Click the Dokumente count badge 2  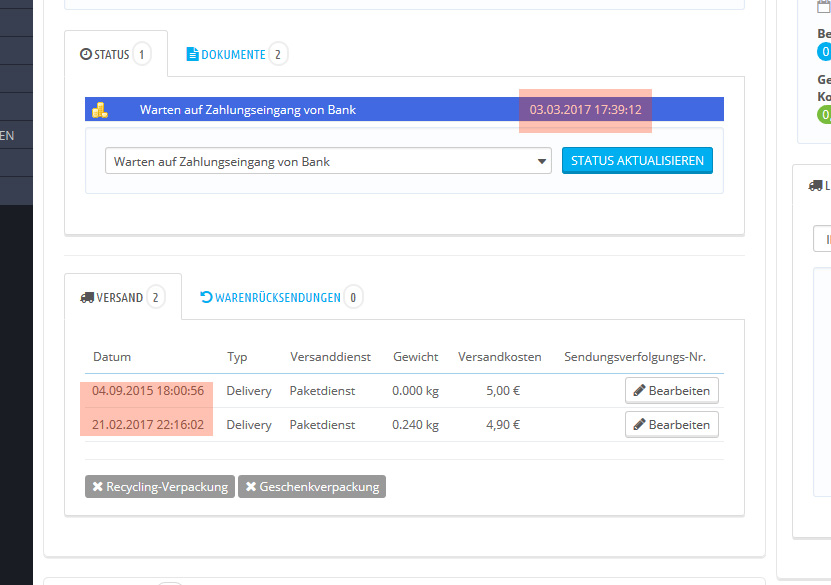tap(278, 54)
